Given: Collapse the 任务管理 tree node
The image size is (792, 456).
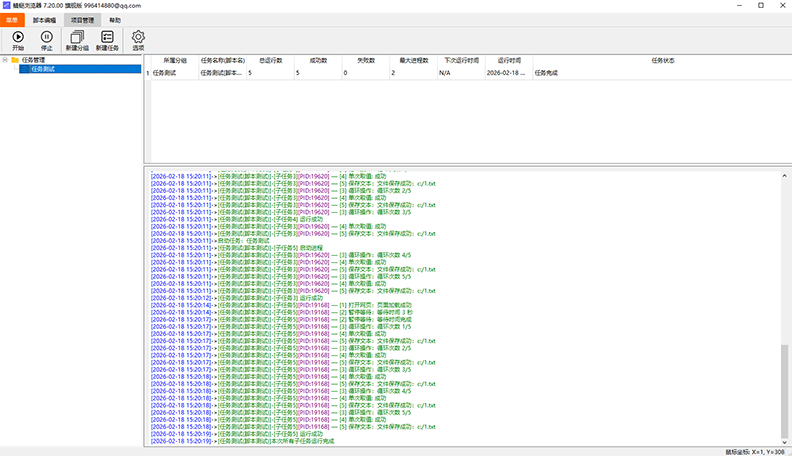Looking at the screenshot, I should click(5, 60).
